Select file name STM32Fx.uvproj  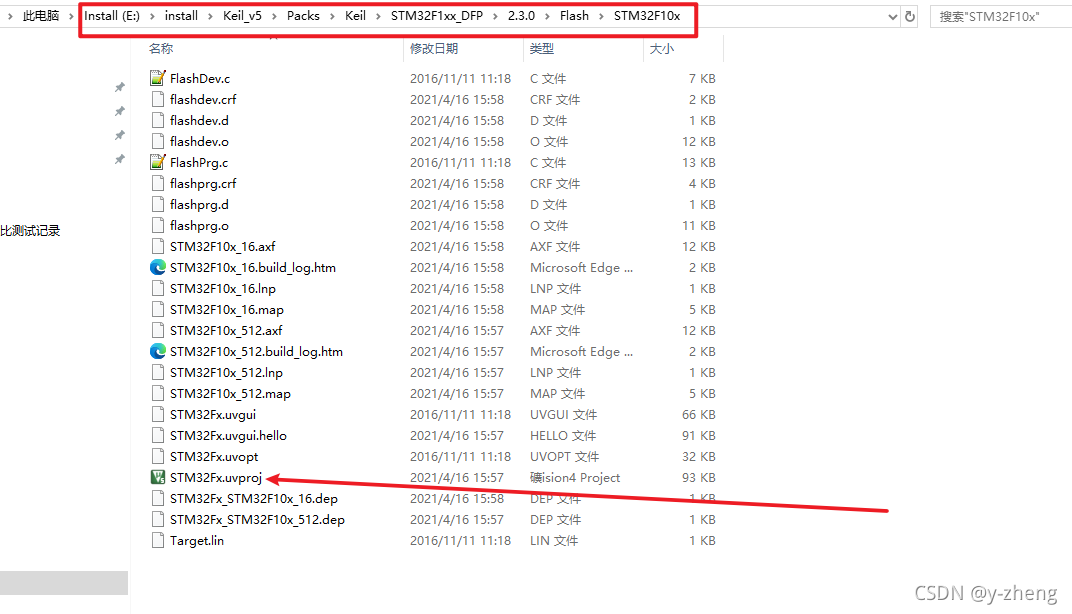(216, 477)
